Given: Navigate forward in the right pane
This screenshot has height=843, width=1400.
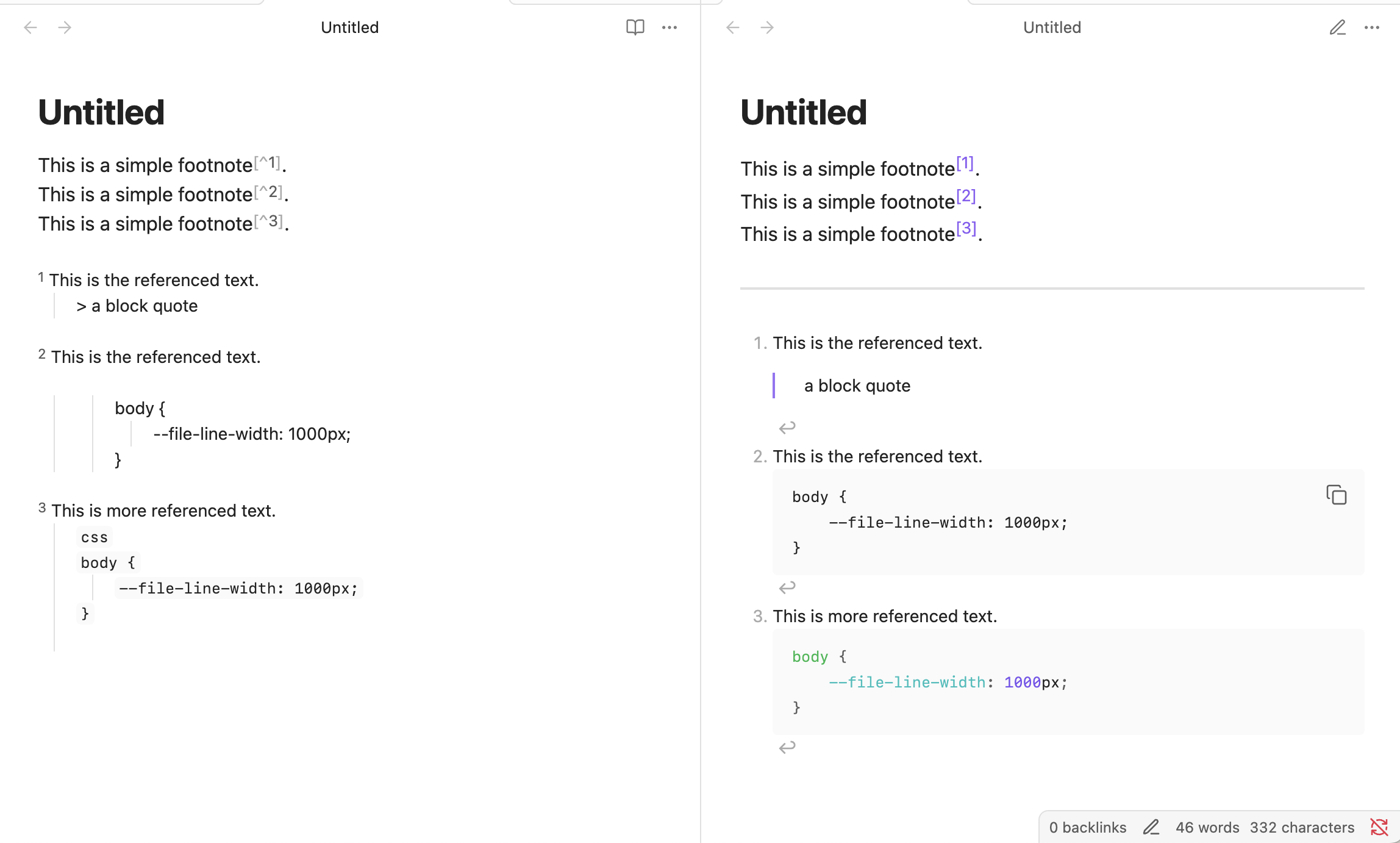Looking at the screenshot, I should click(x=767, y=27).
